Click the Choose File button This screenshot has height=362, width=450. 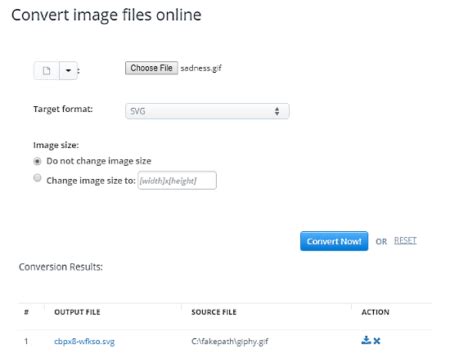pyautogui.click(x=151, y=68)
